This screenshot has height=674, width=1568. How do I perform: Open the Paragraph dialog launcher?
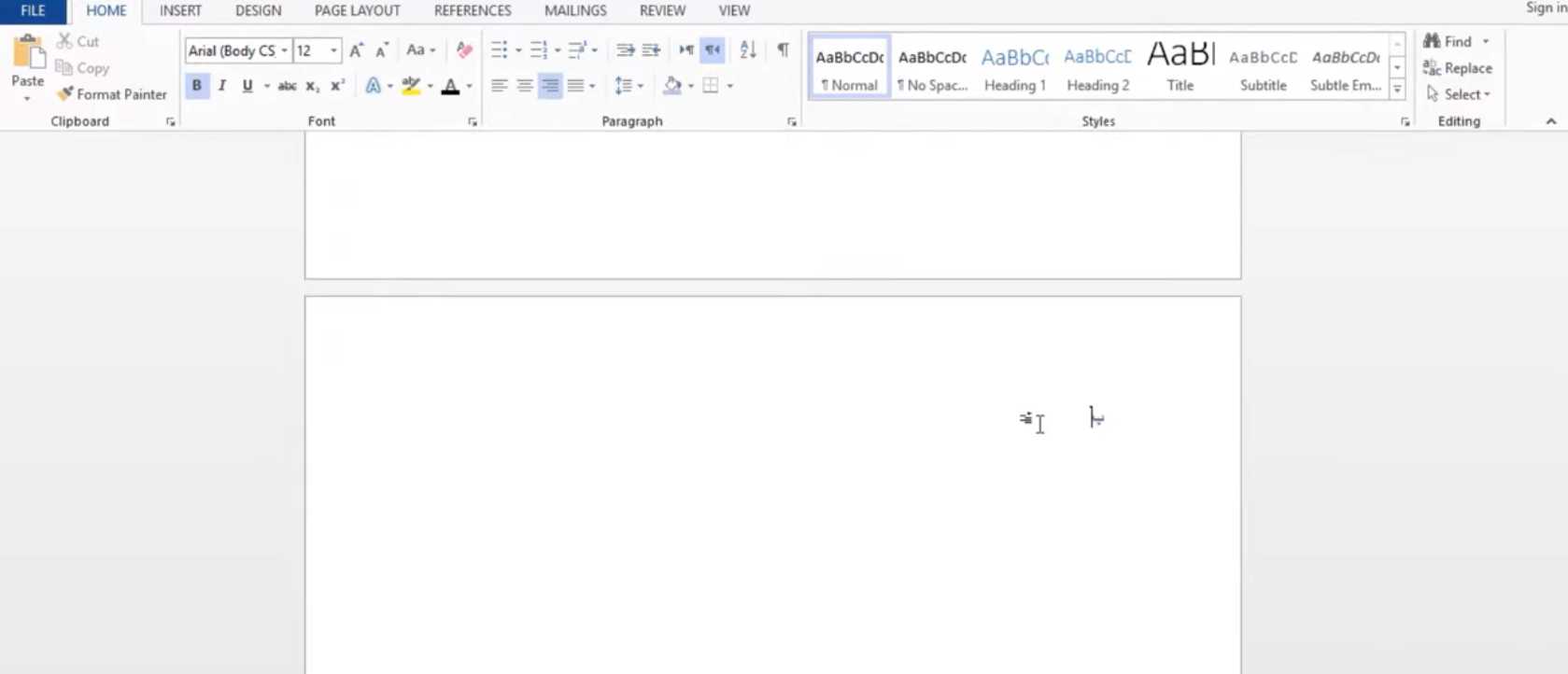pyautogui.click(x=792, y=122)
